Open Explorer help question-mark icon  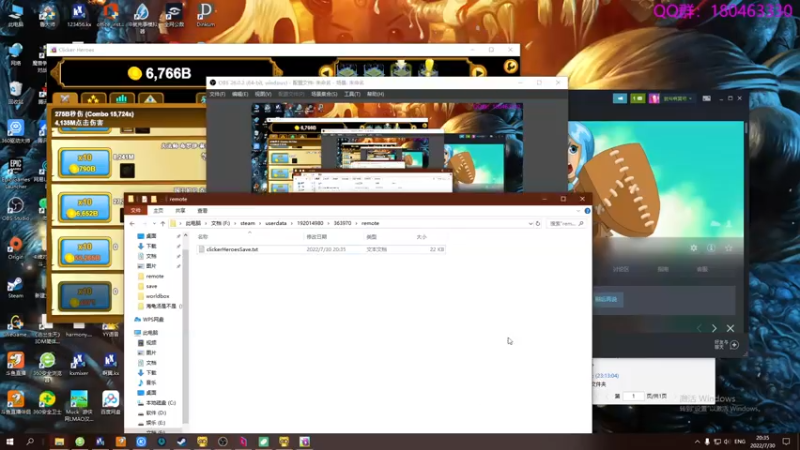pos(587,210)
